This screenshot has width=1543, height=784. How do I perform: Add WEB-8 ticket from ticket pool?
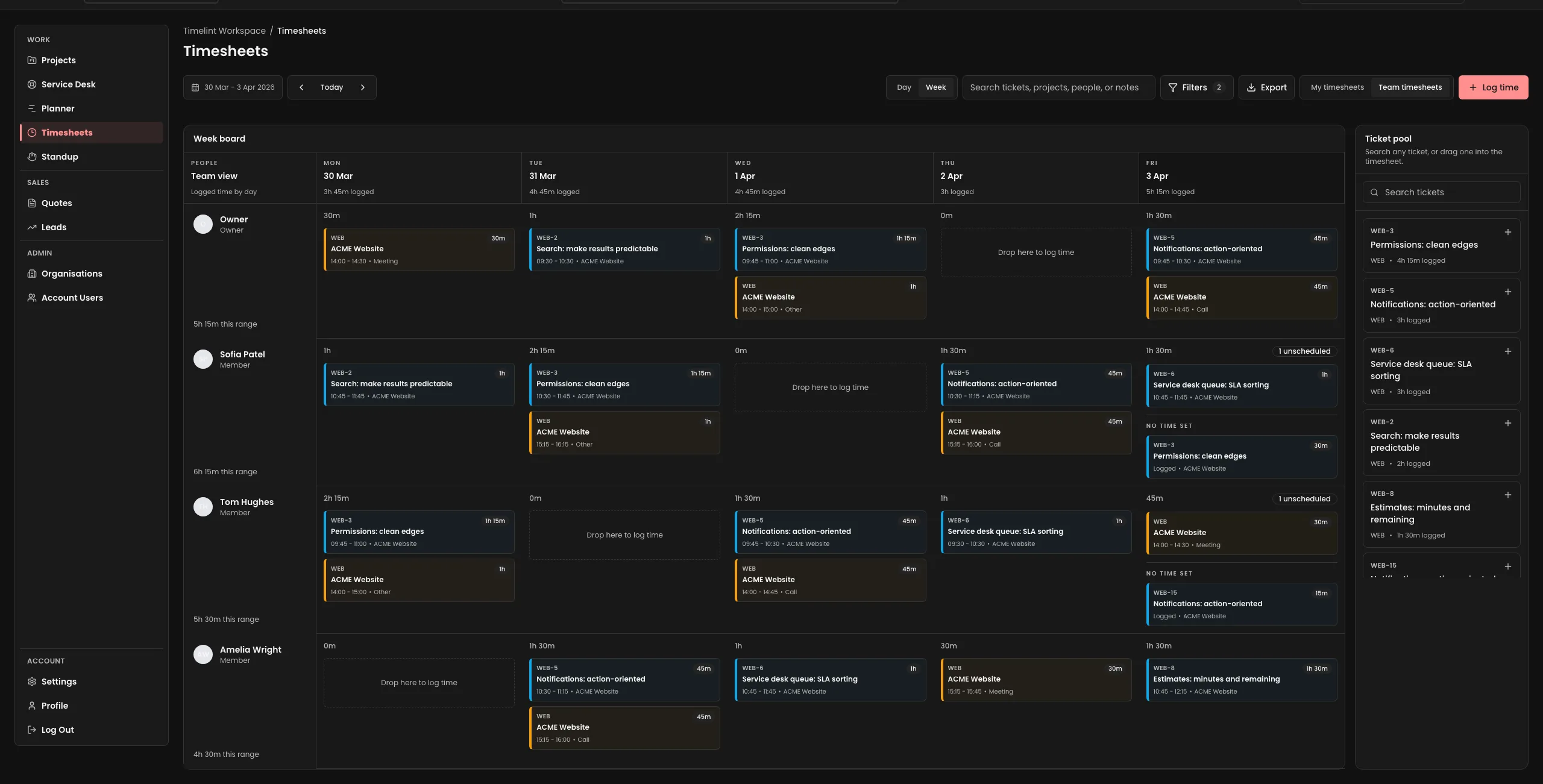click(x=1507, y=495)
